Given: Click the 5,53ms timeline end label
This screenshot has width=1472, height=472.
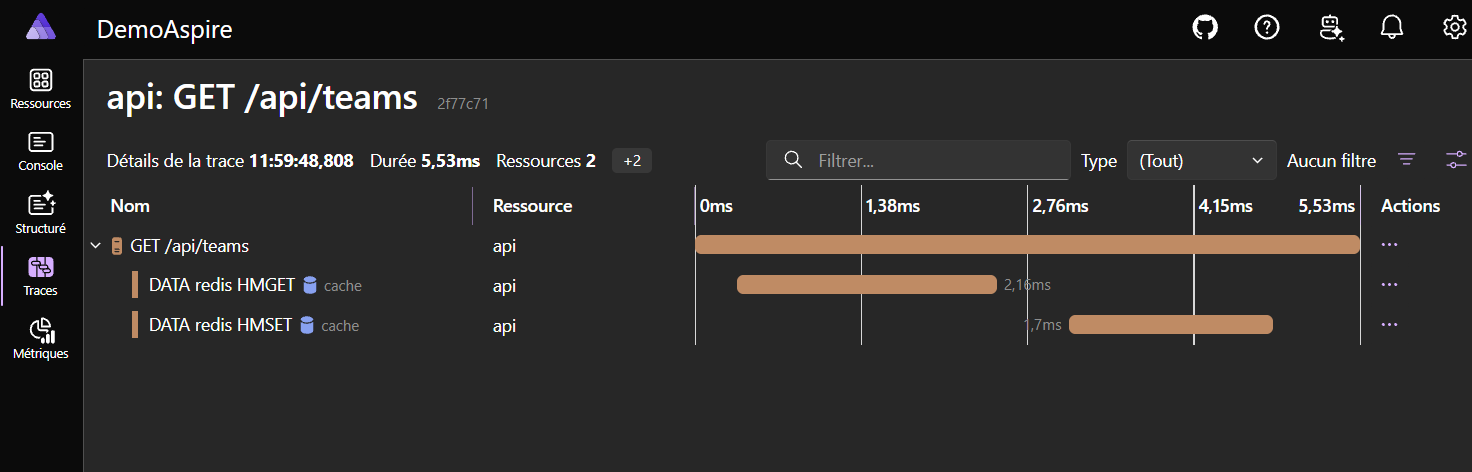Looking at the screenshot, I should click(1326, 206).
